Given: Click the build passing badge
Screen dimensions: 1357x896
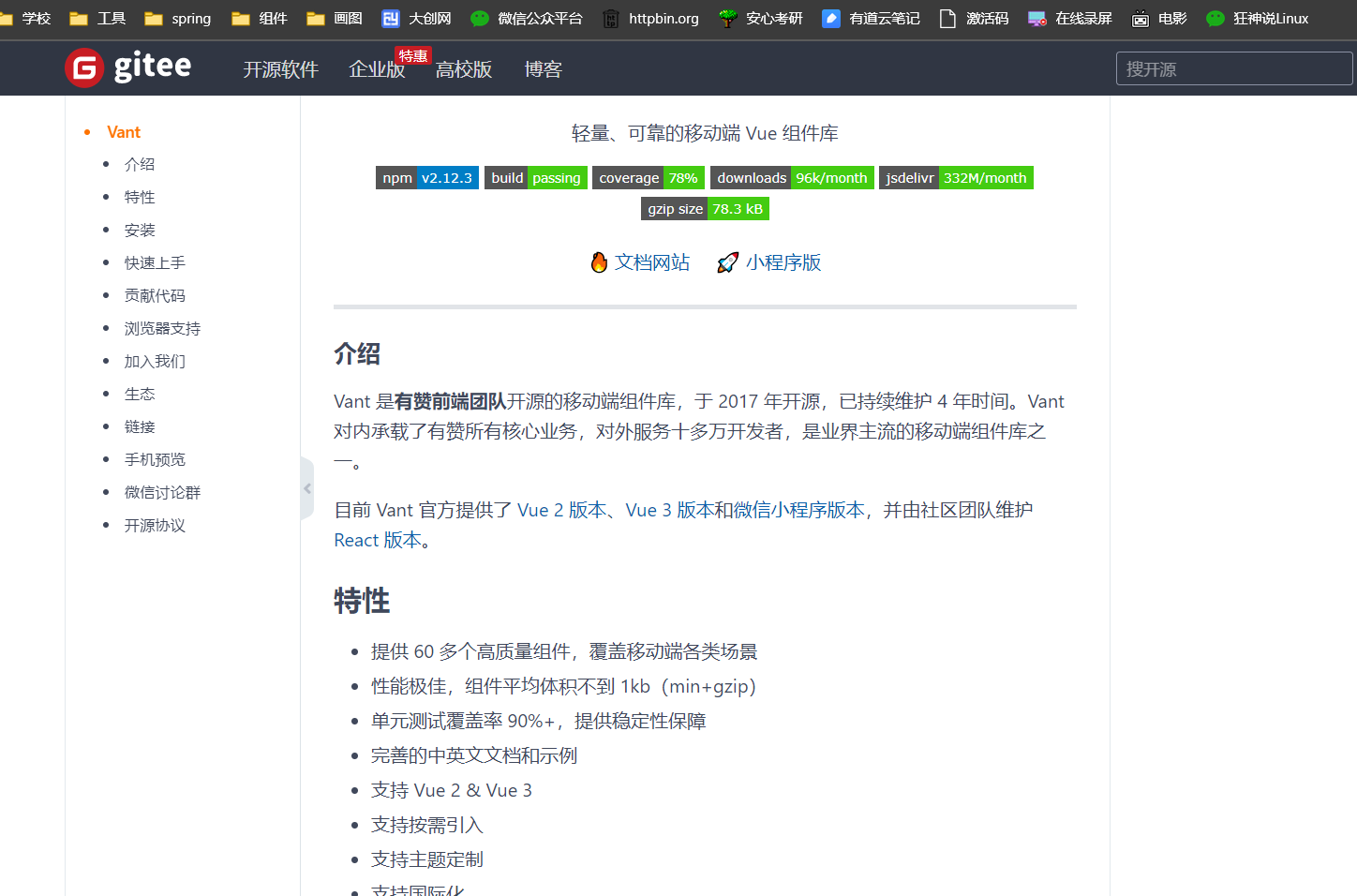Looking at the screenshot, I should tap(536, 178).
